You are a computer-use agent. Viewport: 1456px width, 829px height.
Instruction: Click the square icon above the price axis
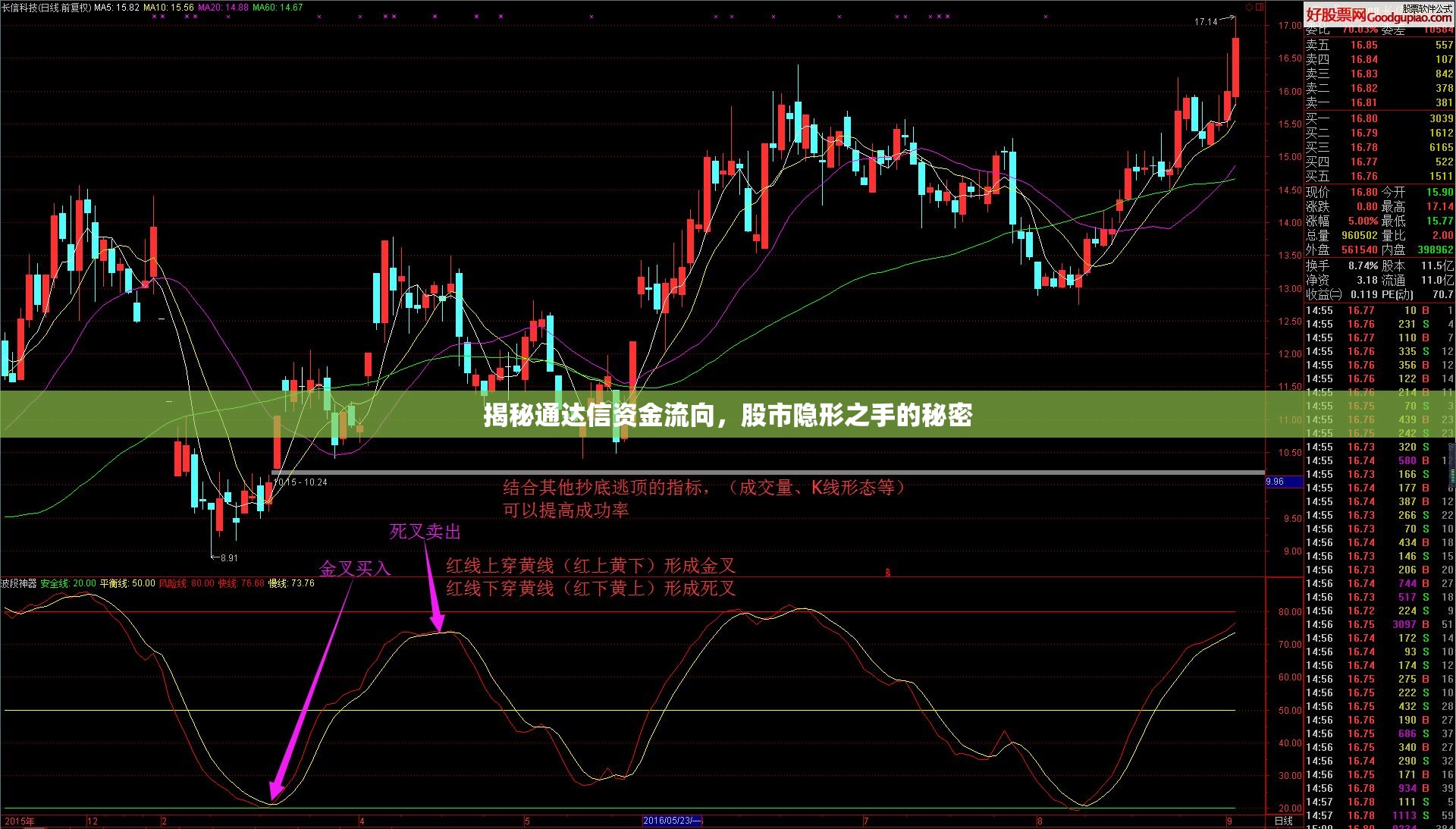(x=1260, y=7)
